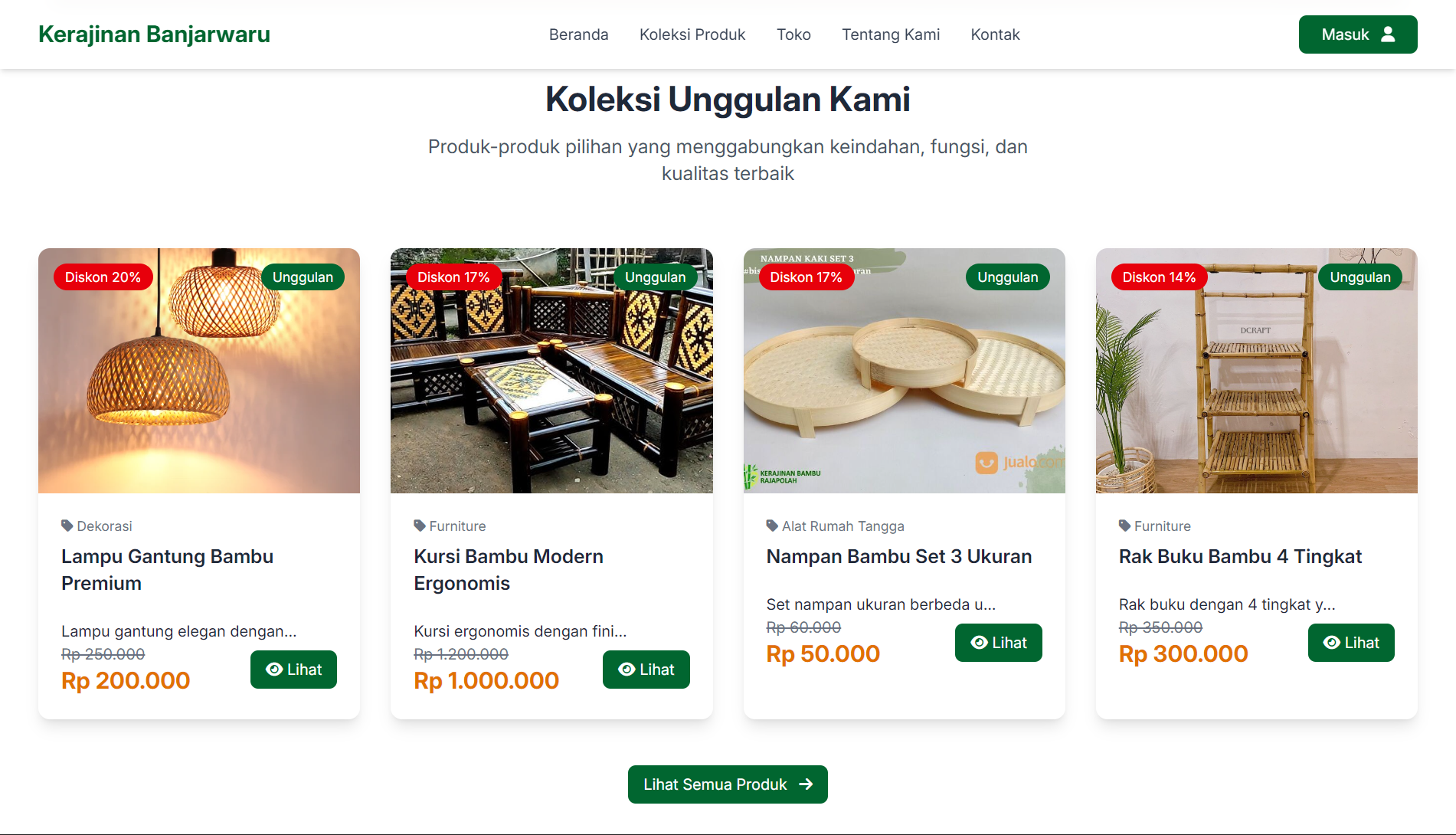Go to Koleksi Produk in navigation
The image size is (1456, 835).
[x=692, y=34]
